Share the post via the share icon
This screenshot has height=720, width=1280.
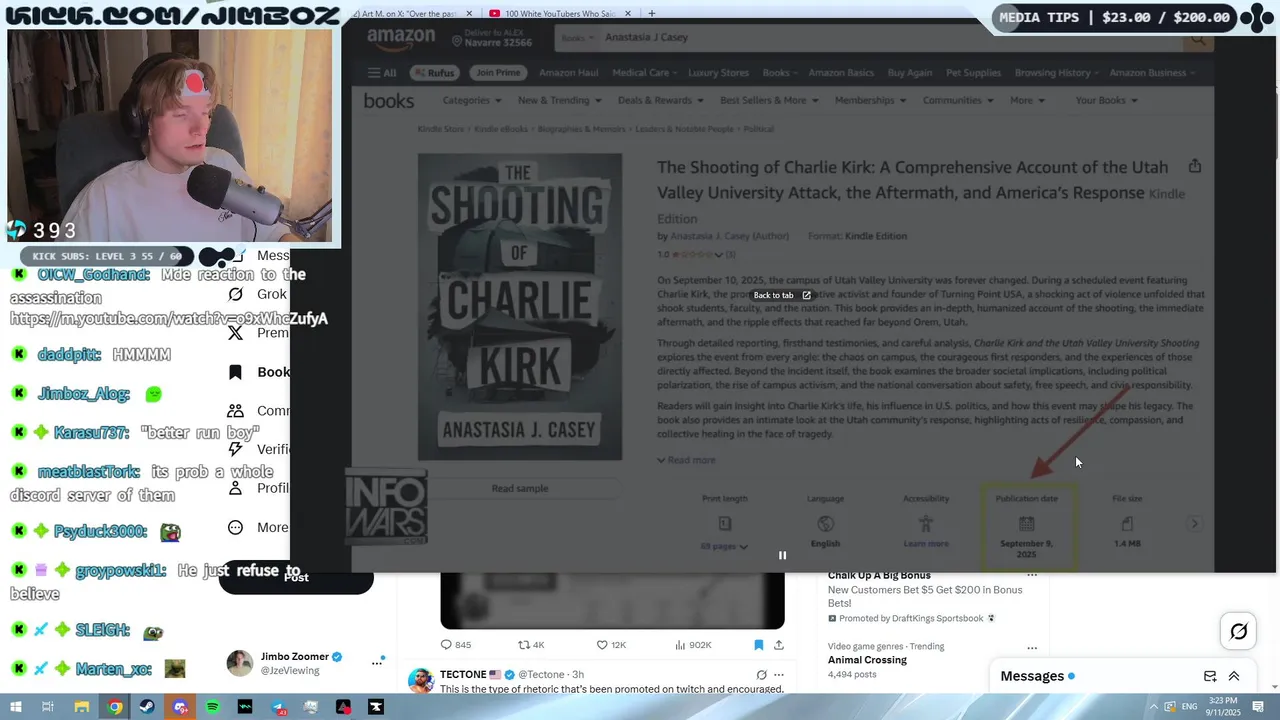point(779,645)
